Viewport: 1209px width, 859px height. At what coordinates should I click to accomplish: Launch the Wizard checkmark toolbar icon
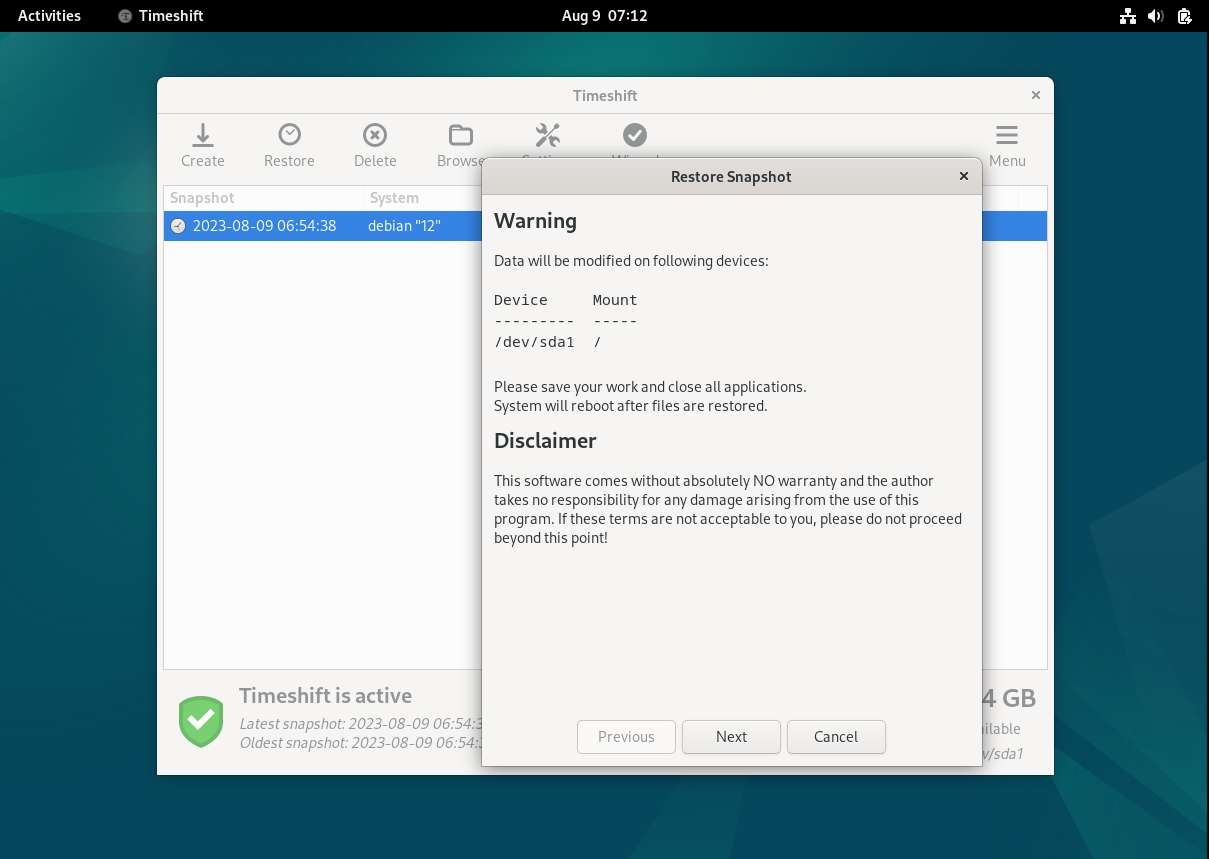pyautogui.click(x=634, y=134)
